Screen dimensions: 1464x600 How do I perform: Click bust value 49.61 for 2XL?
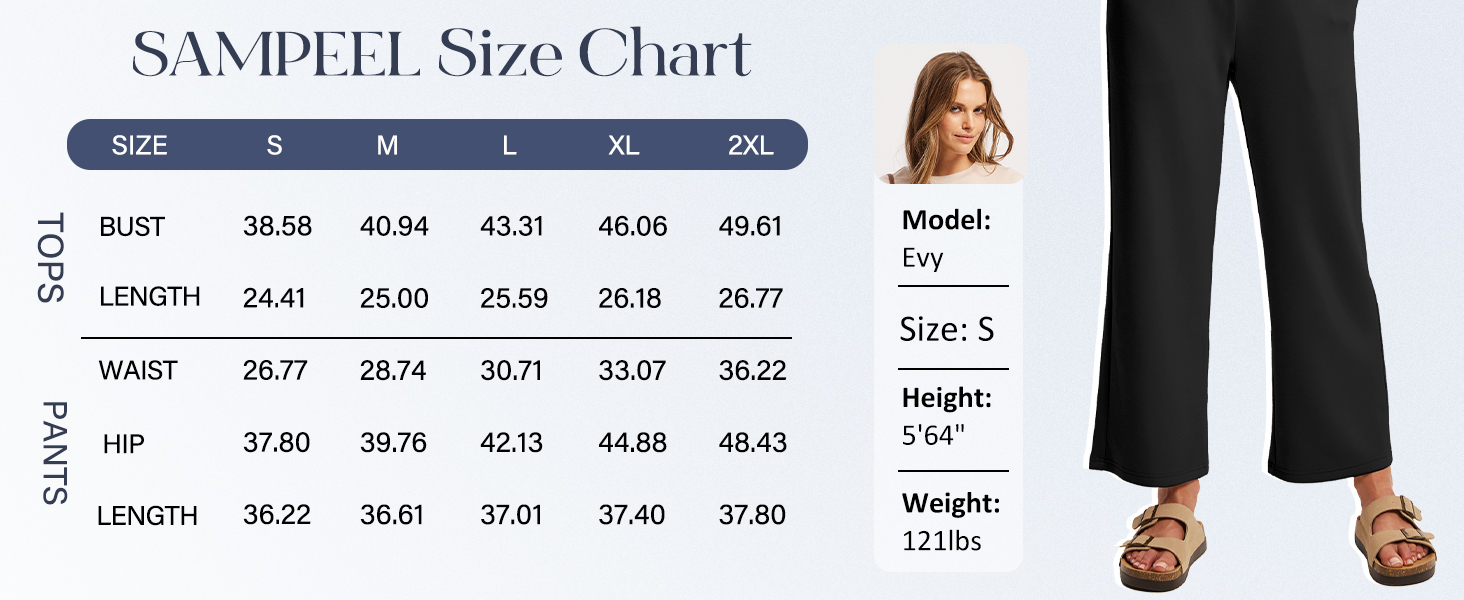tap(750, 227)
